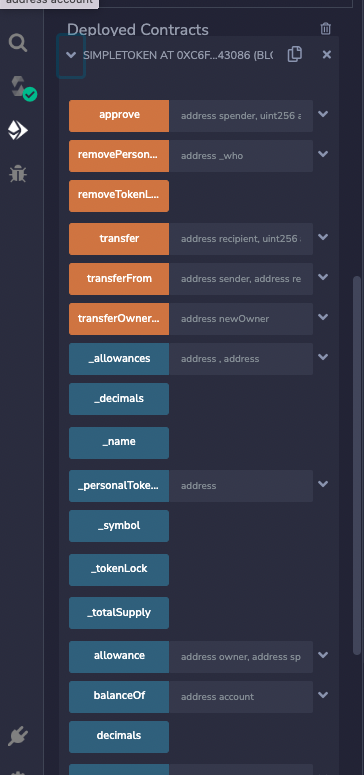This screenshot has height=775, width=364.
Task: Remove SIMPLETOKEN deployed contract instance
Action: tap(326, 55)
